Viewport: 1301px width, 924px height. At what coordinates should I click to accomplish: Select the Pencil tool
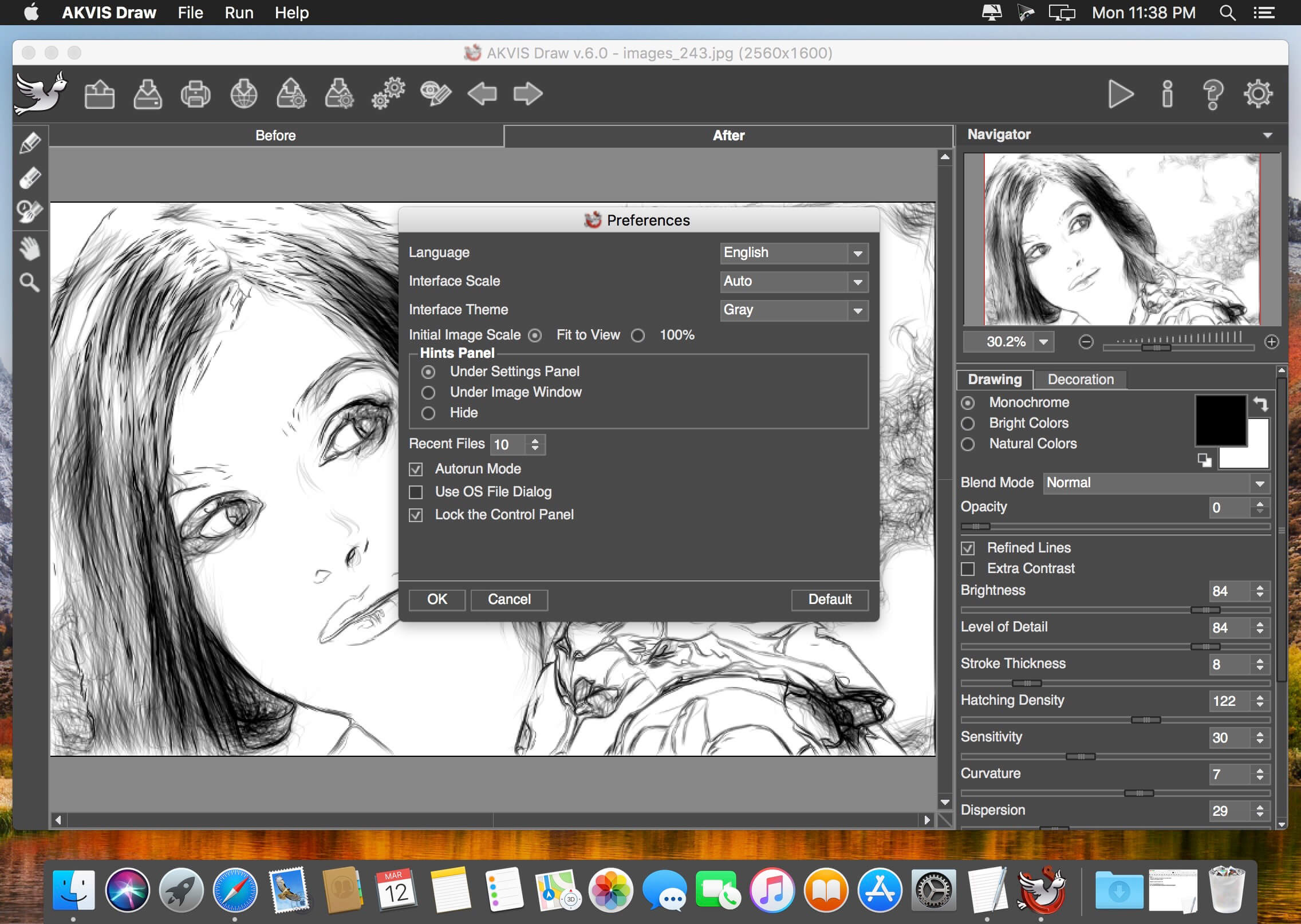tap(30, 143)
